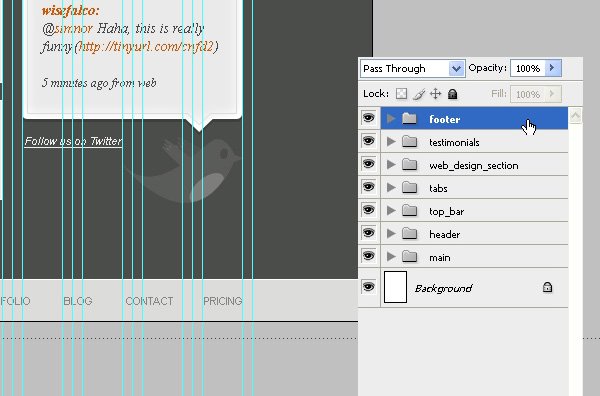Screen dimensions: 600x396
Task: Expand the top_bar layer group
Action: click(391, 211)
